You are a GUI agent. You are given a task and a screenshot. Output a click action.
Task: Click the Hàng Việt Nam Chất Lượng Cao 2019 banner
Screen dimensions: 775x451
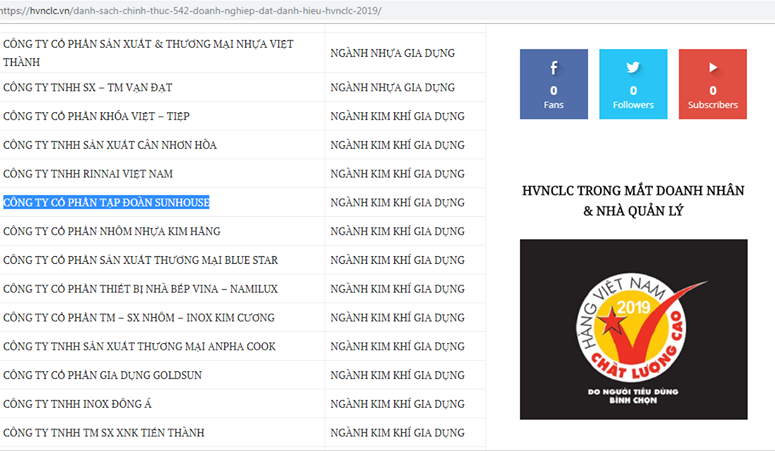click(634, 329)
